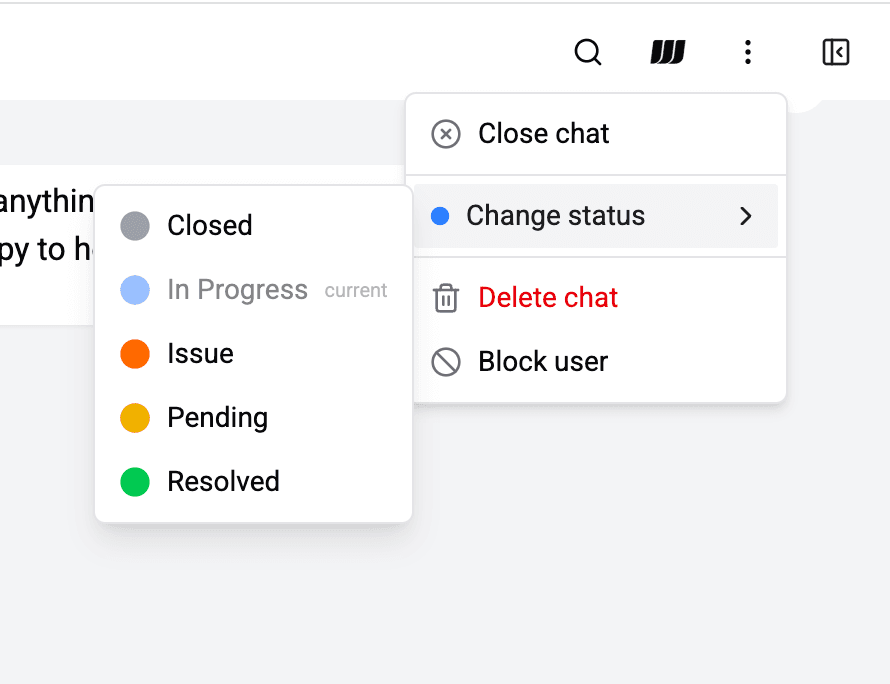The height and width of the screenshot is (684, 890).
Task: Choose Close chat from the menu
Action: coord(544,134)
